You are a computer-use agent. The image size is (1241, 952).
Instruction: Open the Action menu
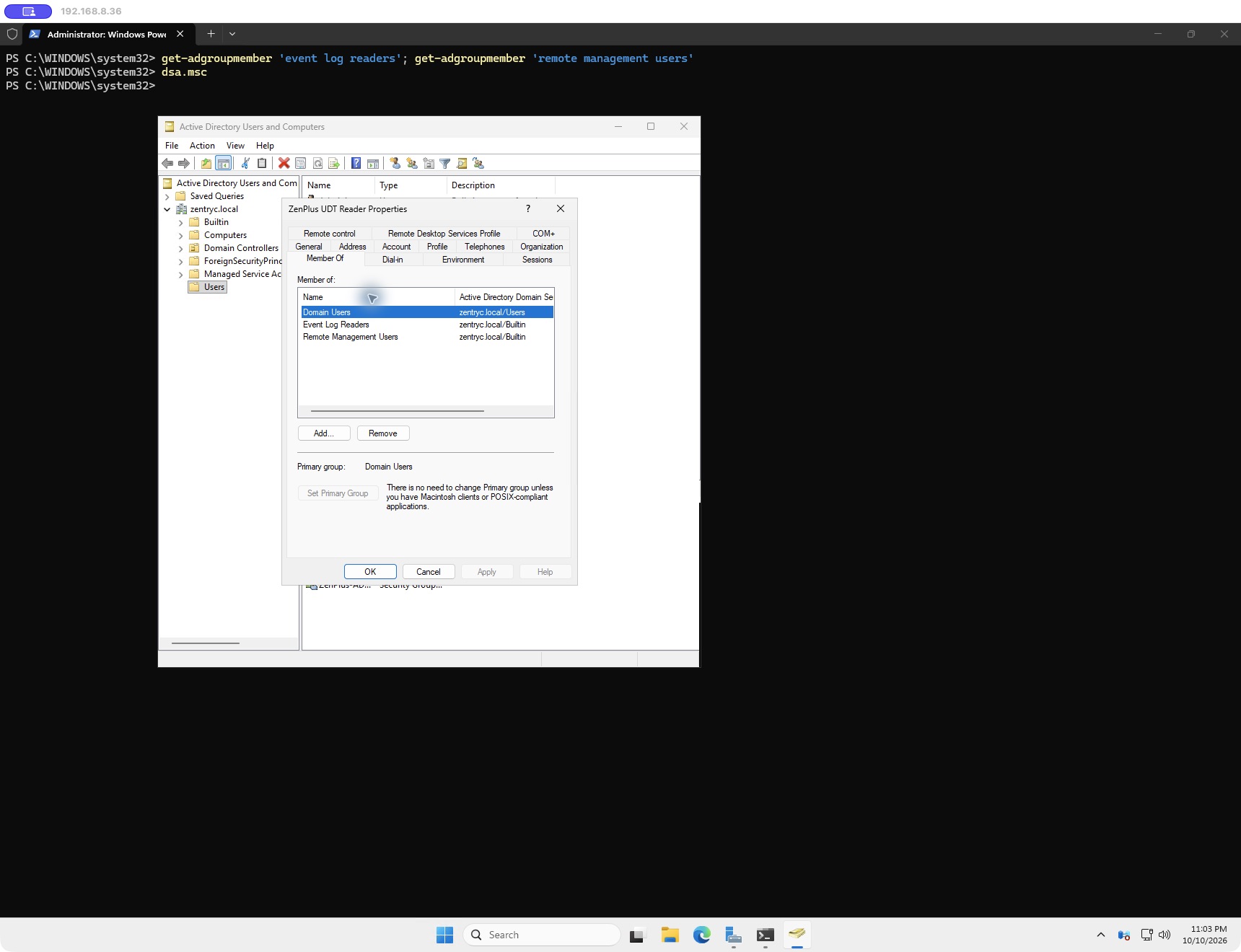click(202, 146)
